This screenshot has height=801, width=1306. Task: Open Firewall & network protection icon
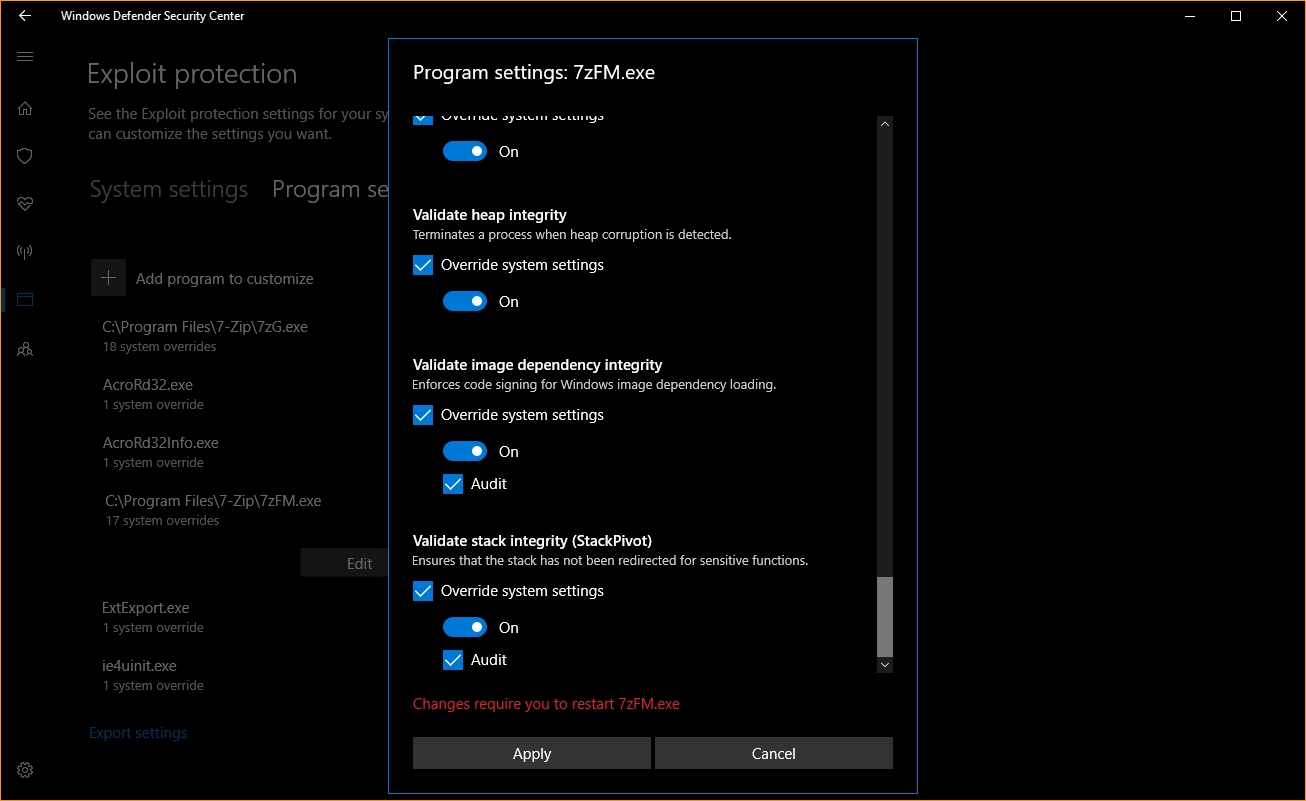coord(25,251)
